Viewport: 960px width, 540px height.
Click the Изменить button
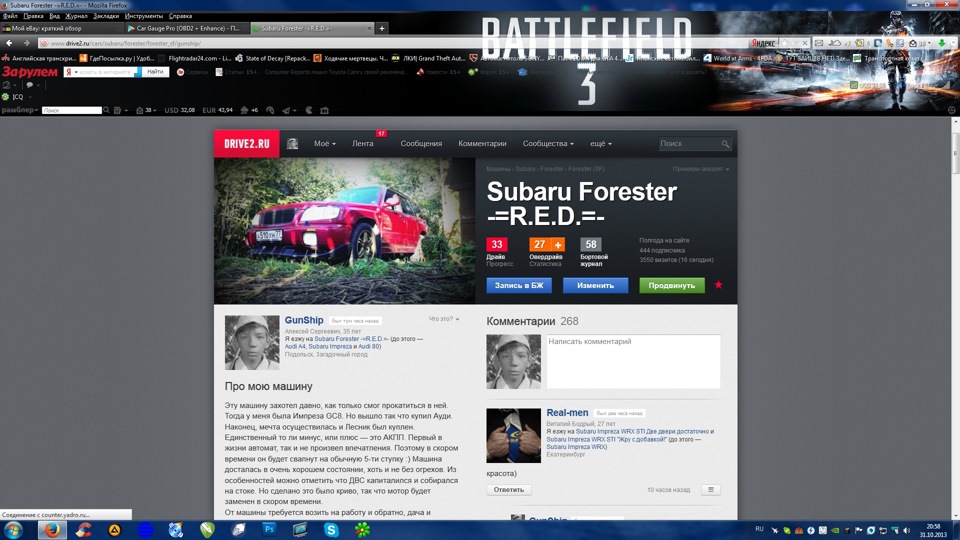595,285
